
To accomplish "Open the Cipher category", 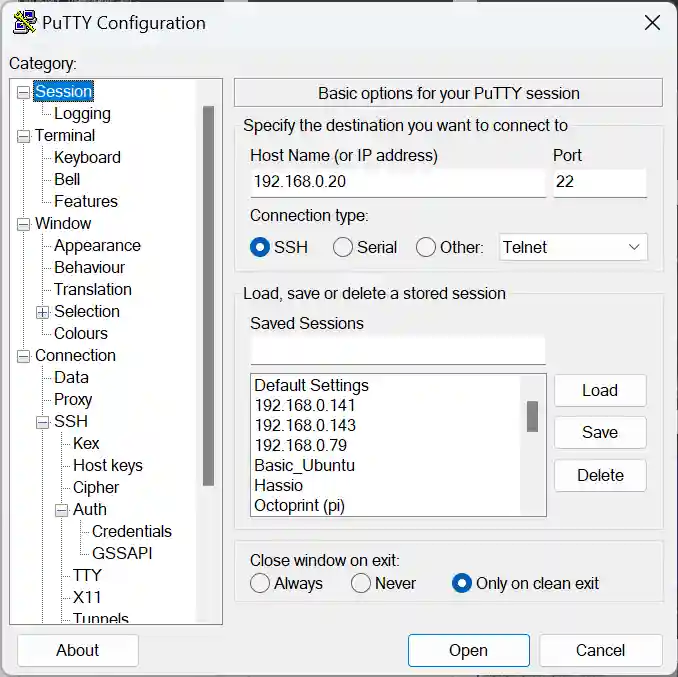I will tap(96, 488).
